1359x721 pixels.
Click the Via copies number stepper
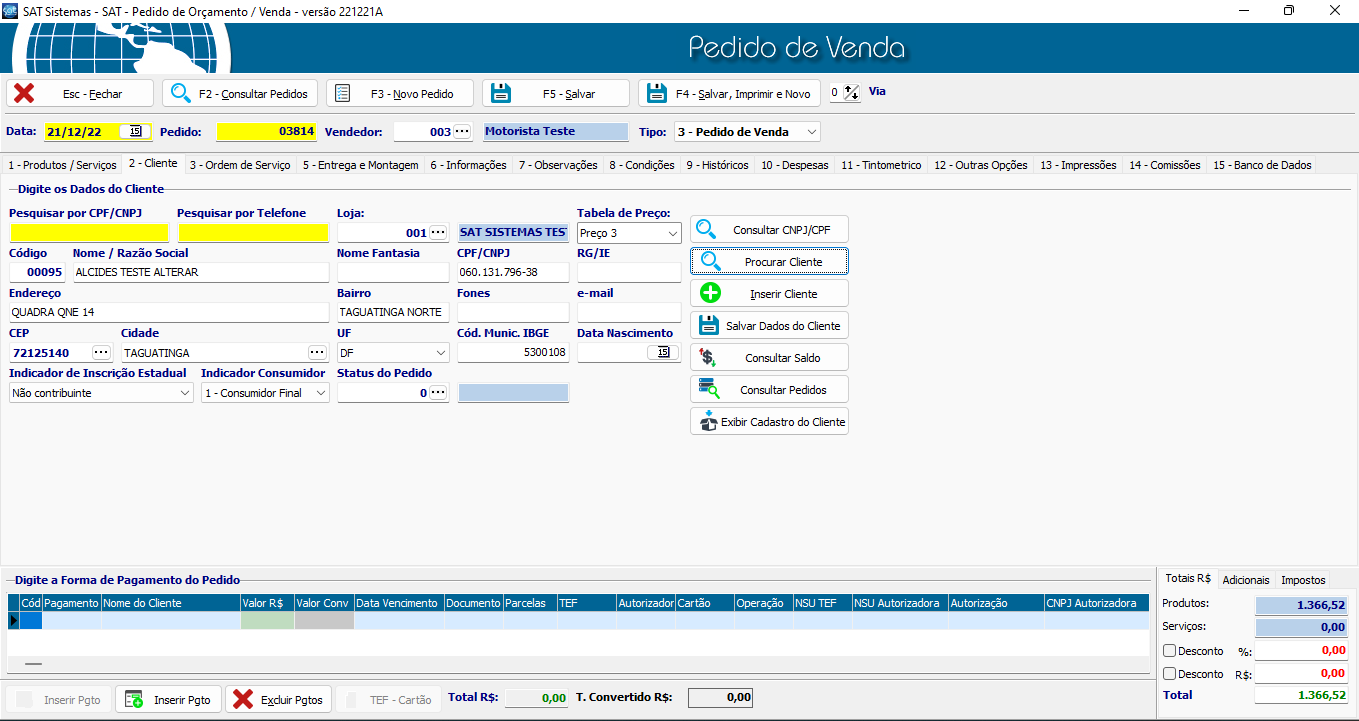[851, 92]
